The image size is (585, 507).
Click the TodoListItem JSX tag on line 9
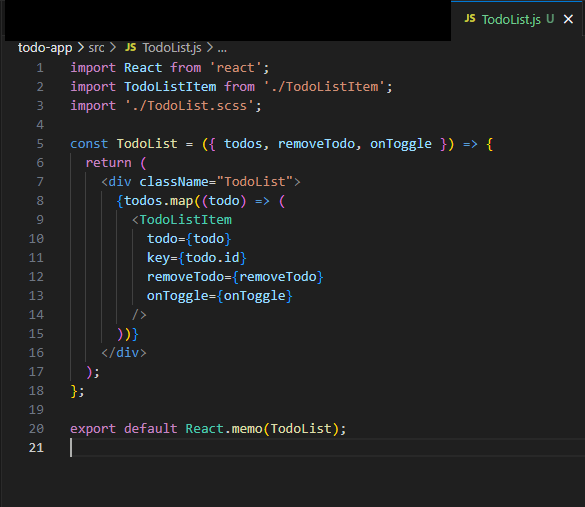185,220
